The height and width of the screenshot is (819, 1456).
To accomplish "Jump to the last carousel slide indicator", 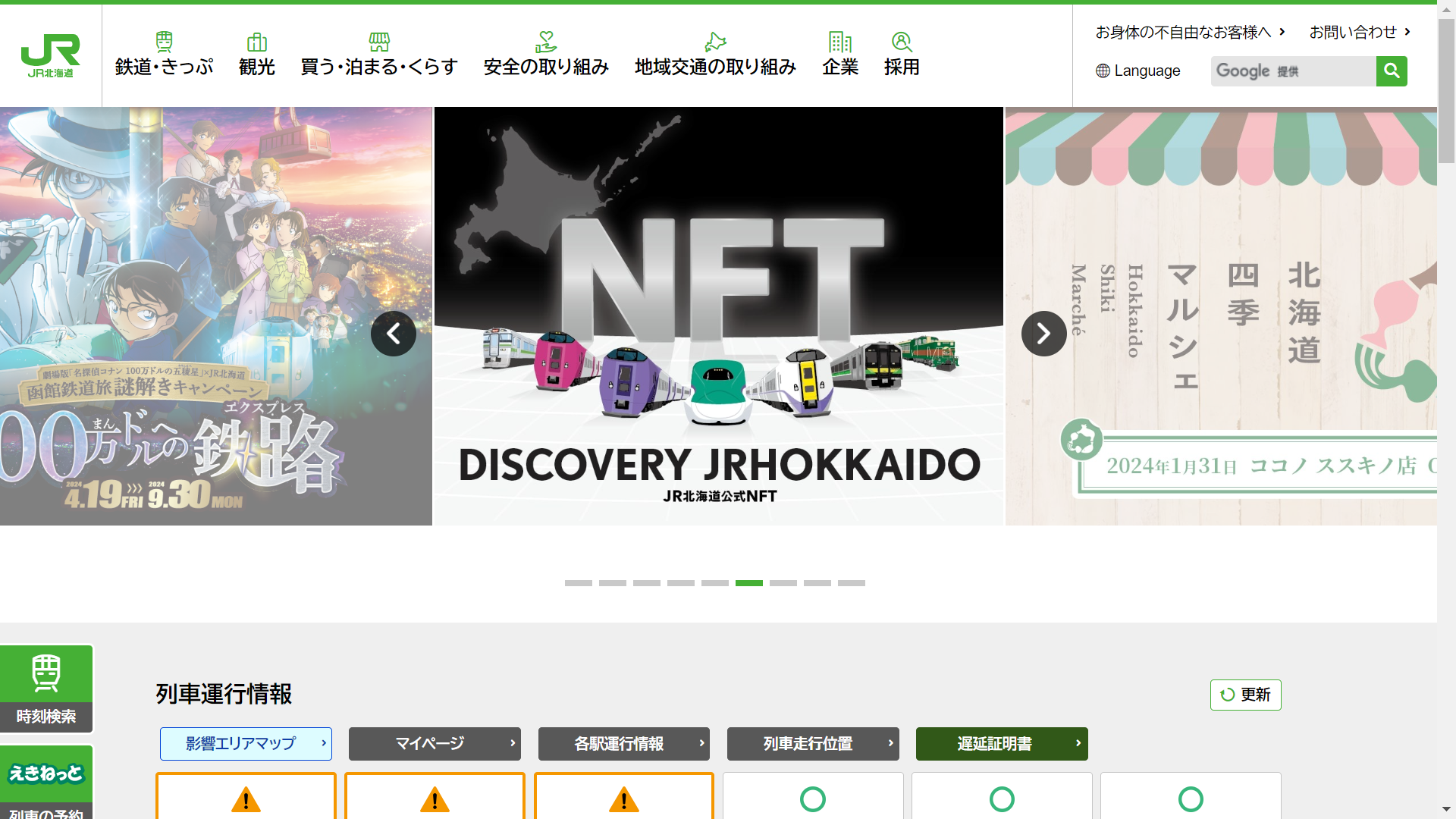I will tap(852, 583).
